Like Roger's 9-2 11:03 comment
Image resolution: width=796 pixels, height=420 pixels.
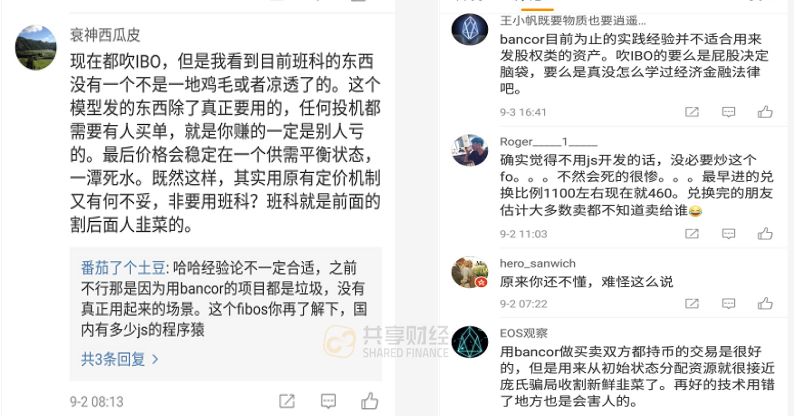(x=765, y=234)
